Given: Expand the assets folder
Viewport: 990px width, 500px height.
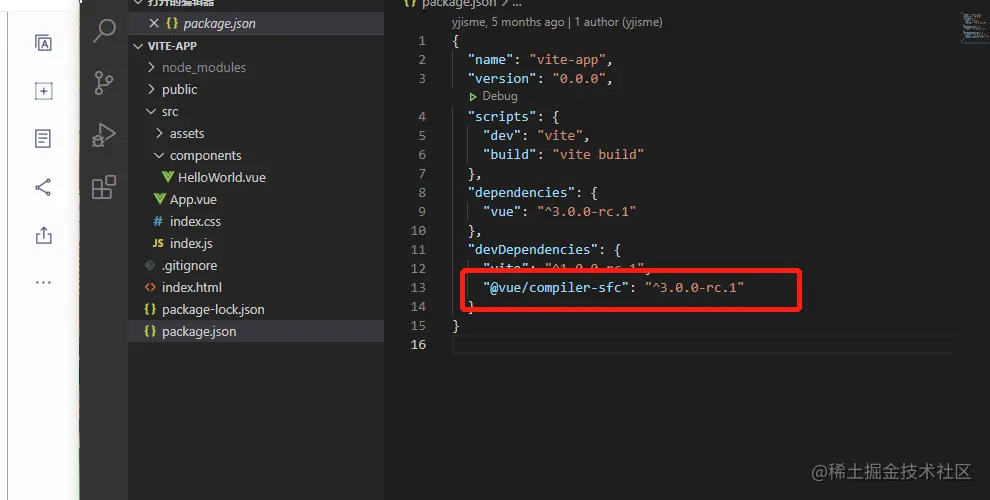Looking at the screenshot, I should [x=159, y=133].
